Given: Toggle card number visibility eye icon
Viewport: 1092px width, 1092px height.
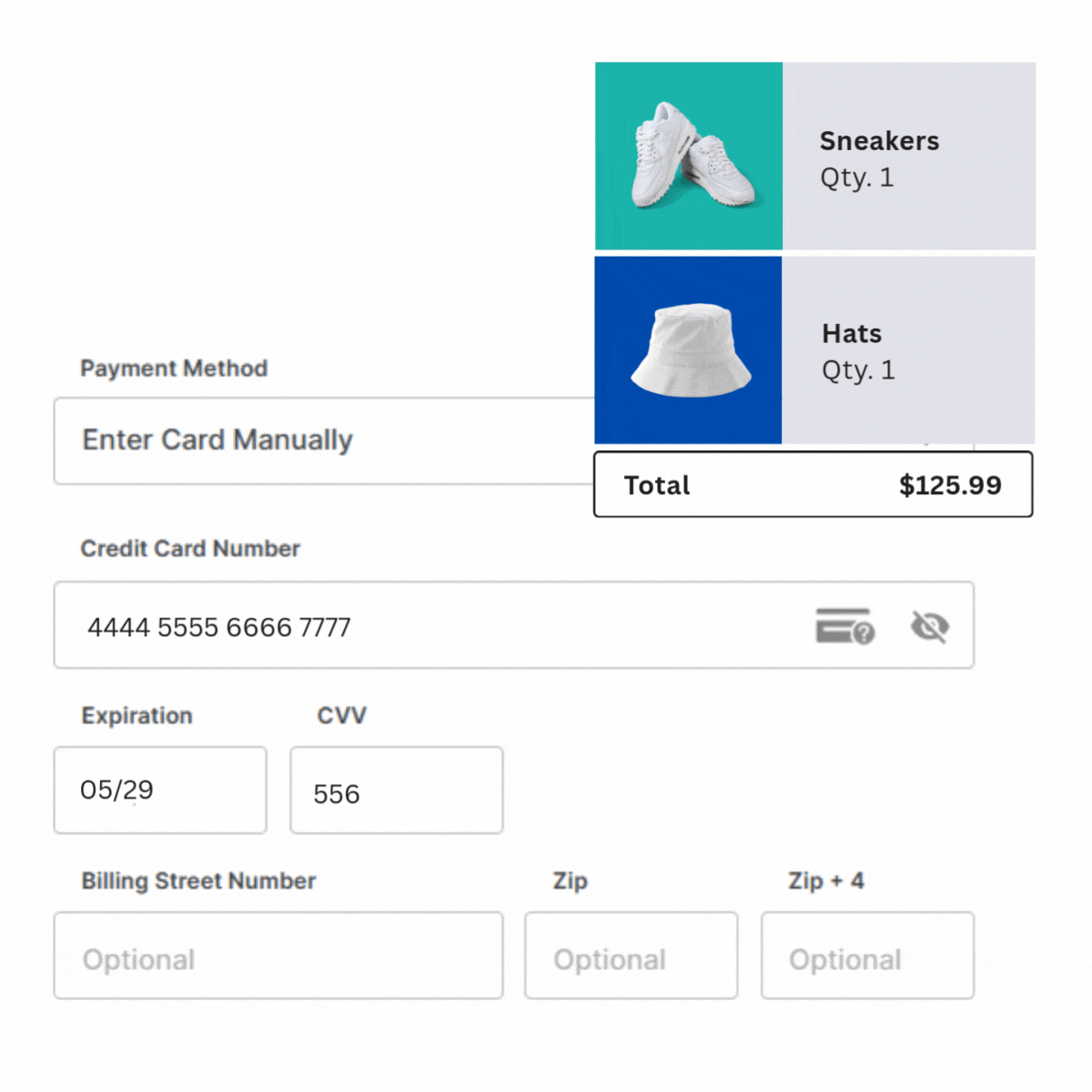Looking at the screenshot, I should coord(929,626).
